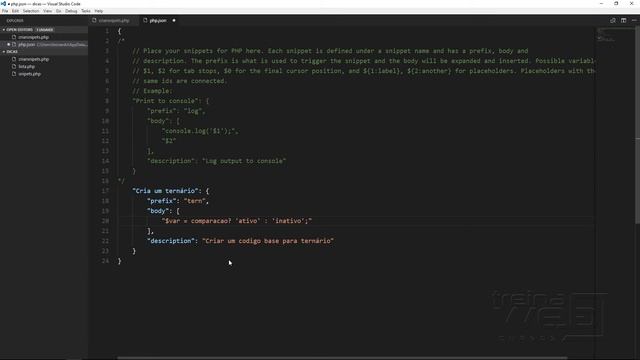Open the editor More Actions ellipsis
This screenshot has width=640, height=360.
(x=633, y=20)
